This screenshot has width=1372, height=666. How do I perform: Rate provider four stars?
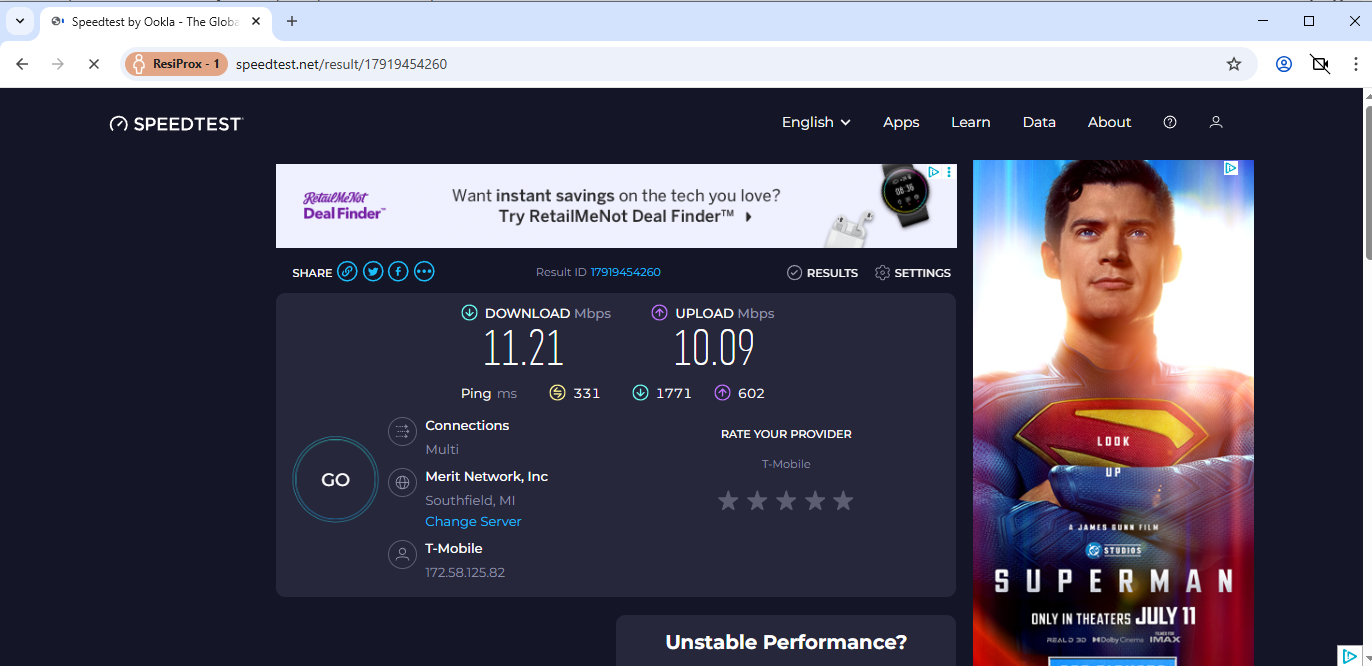[x=815, y=500]
